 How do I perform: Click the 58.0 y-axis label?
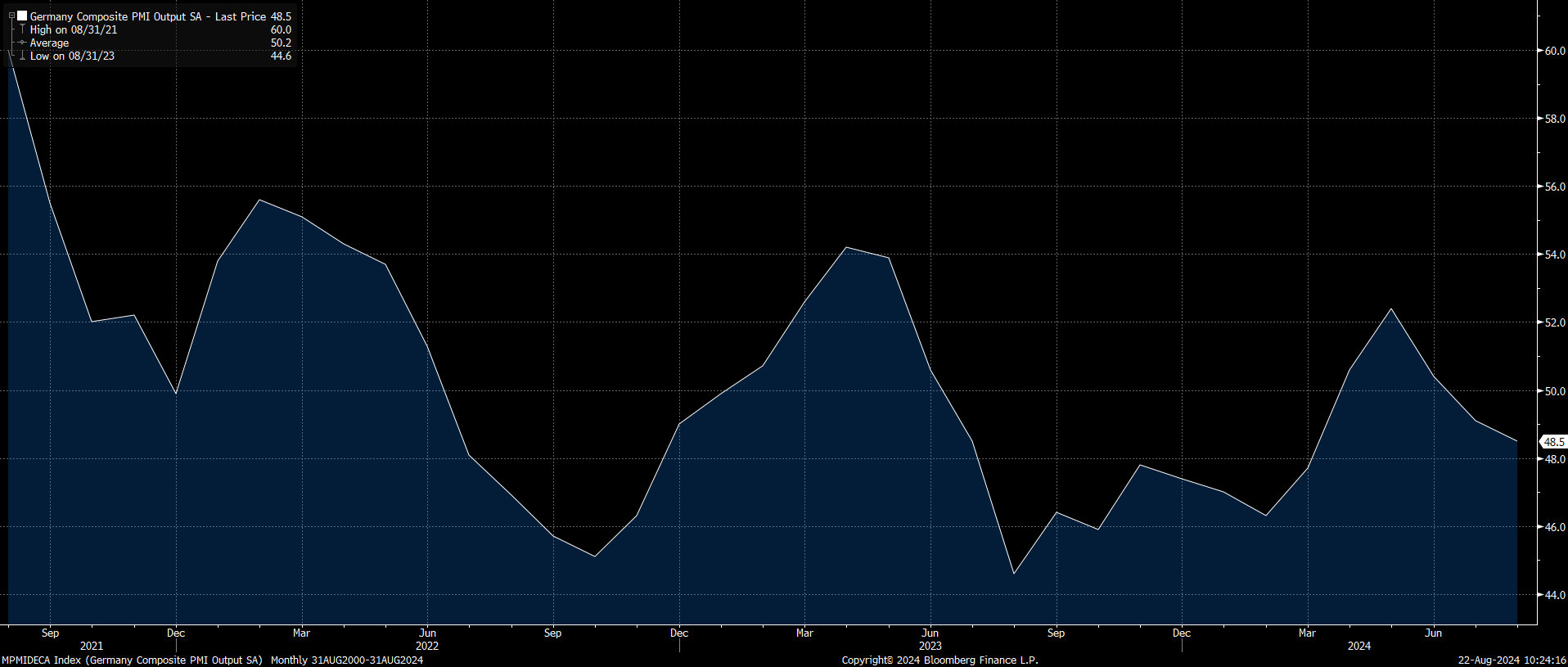pyautogui.click(x=1555, y=119)
